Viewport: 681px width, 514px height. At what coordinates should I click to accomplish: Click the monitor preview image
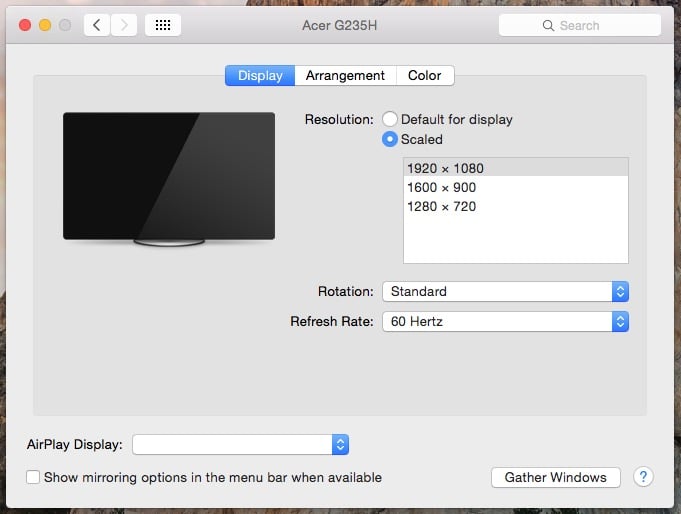point(169,179)
